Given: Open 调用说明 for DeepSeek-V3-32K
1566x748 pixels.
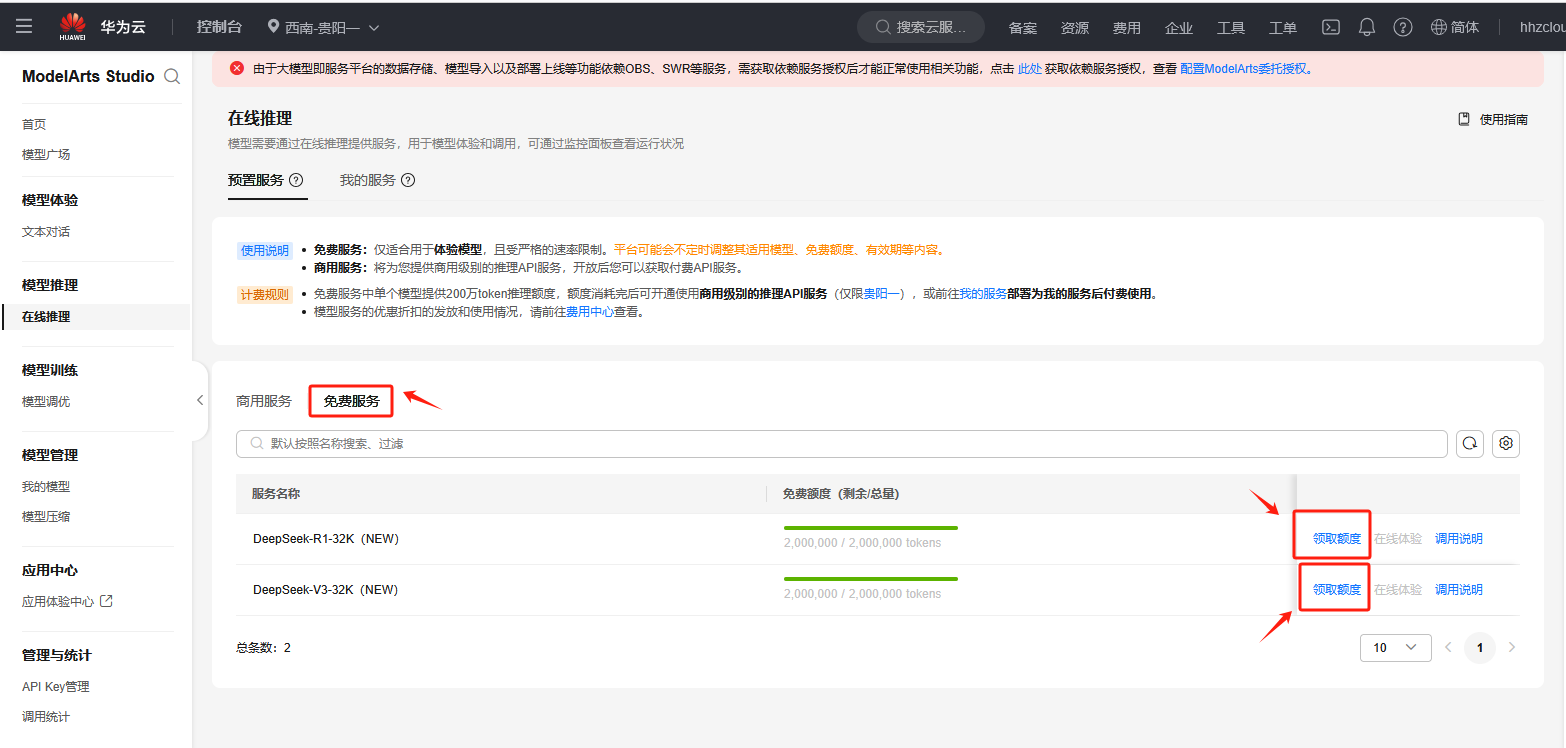Looking at the screenshot, I should point(1458,589).
